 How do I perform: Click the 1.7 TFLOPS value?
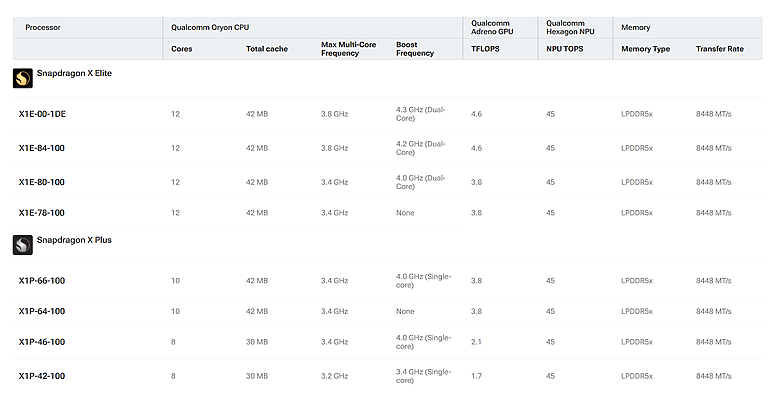[x=476, y=376]
